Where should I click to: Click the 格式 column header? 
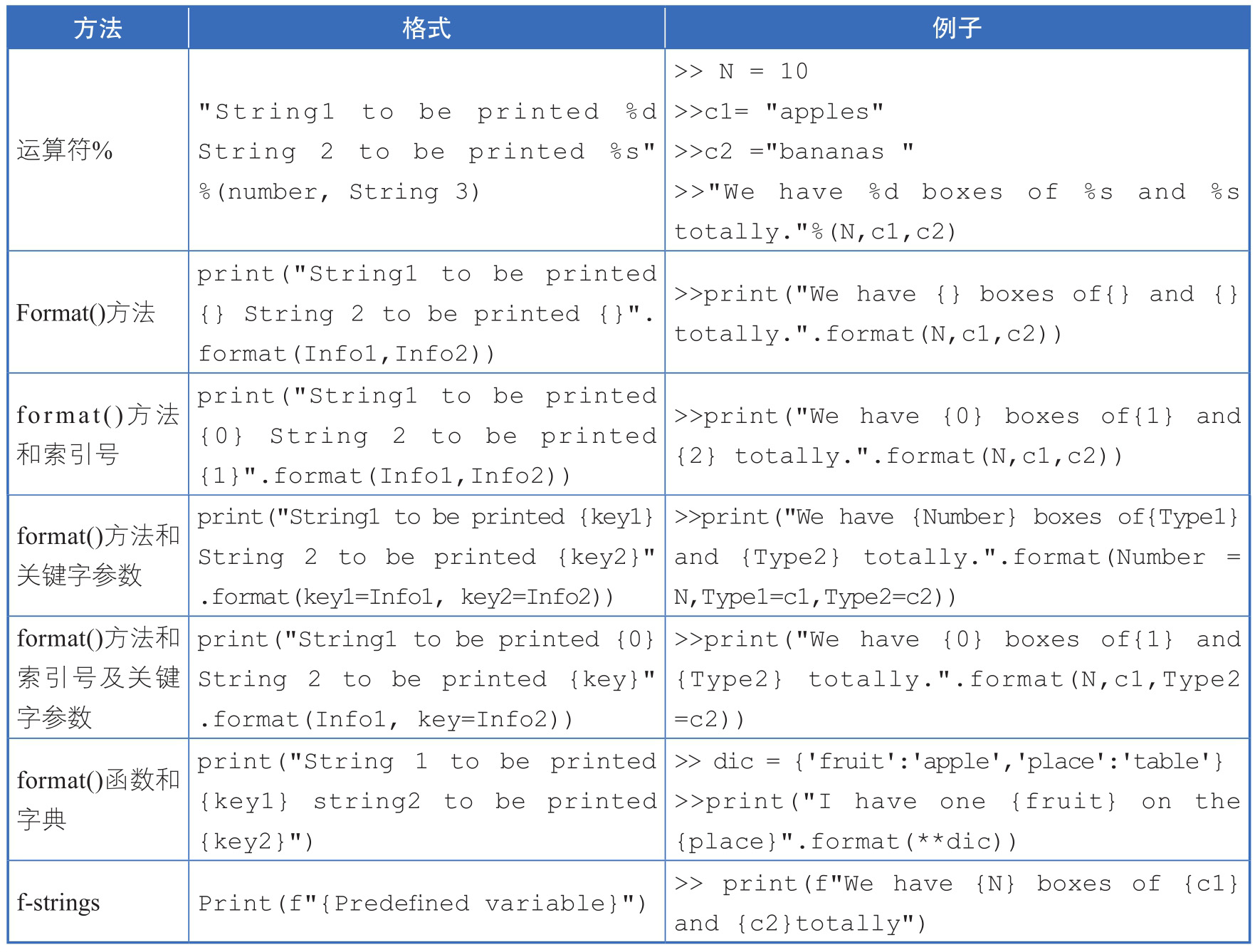pyautogui.click(x=426, y=28)
